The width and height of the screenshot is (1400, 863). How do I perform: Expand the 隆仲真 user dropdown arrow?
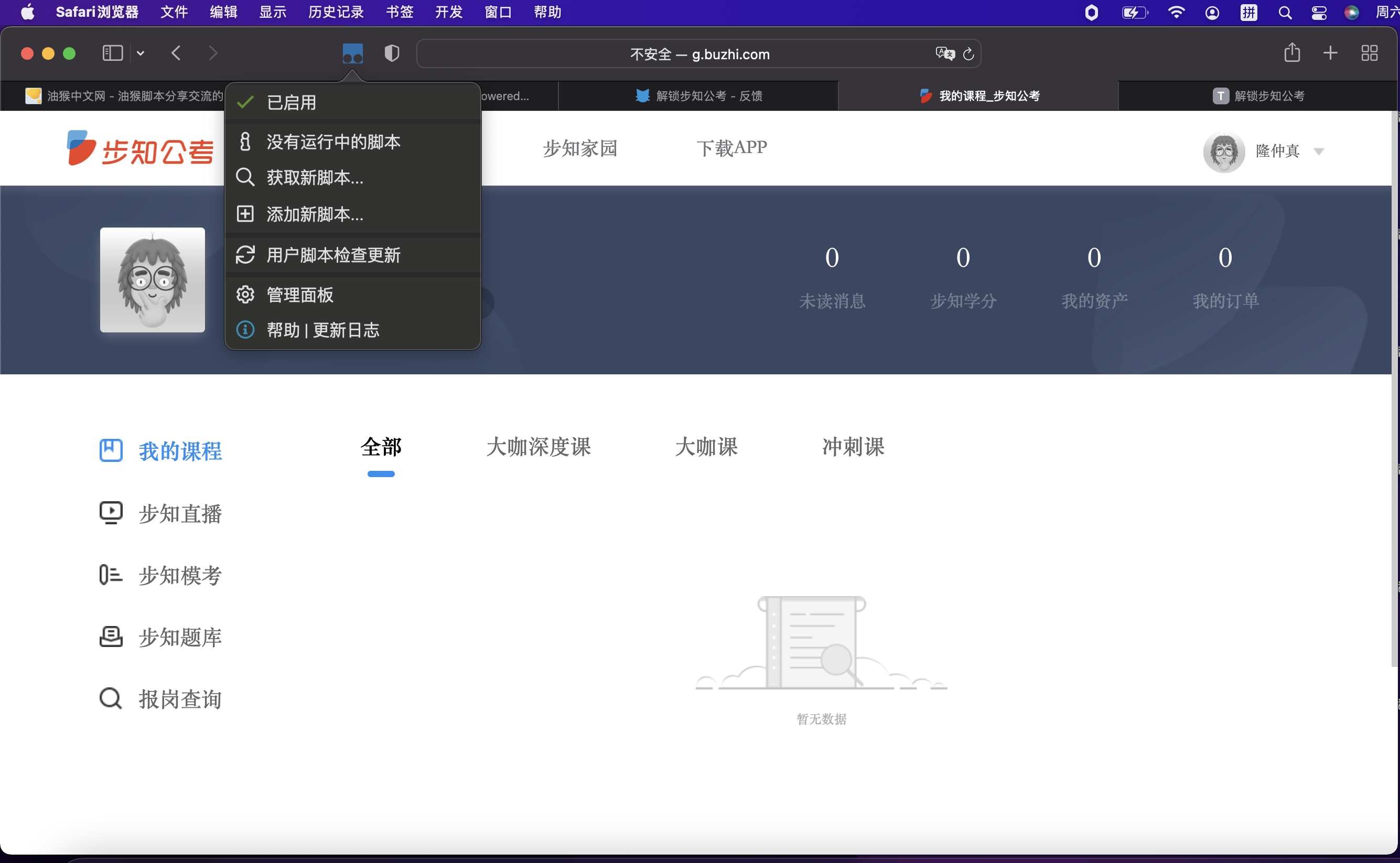(x=1318, y=151)
